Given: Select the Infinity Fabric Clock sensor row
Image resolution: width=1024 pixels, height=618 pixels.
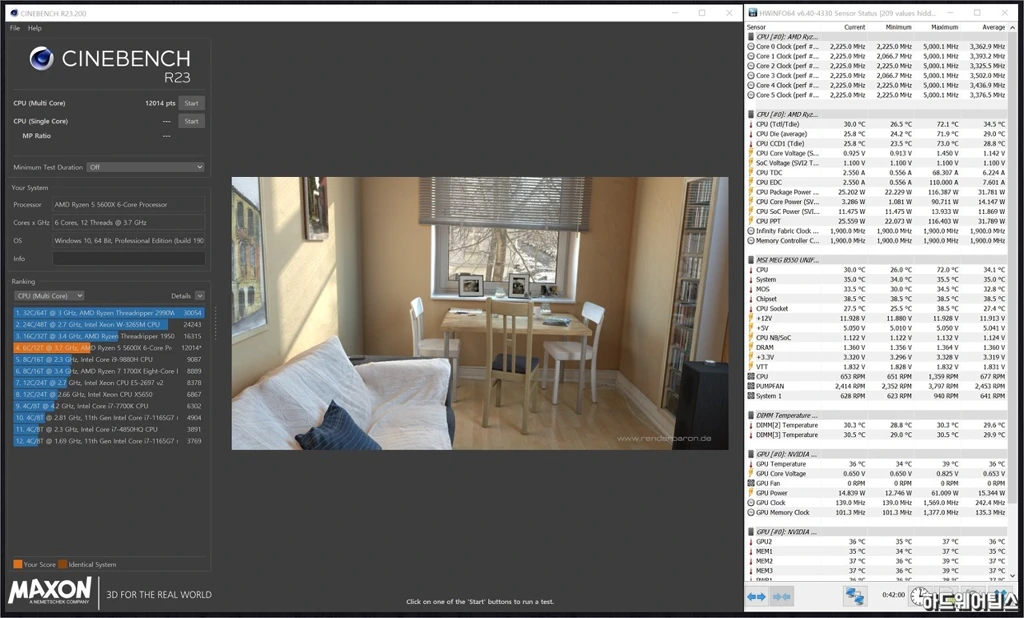Looking at the screenshot, I should click(x=877, y=231).
